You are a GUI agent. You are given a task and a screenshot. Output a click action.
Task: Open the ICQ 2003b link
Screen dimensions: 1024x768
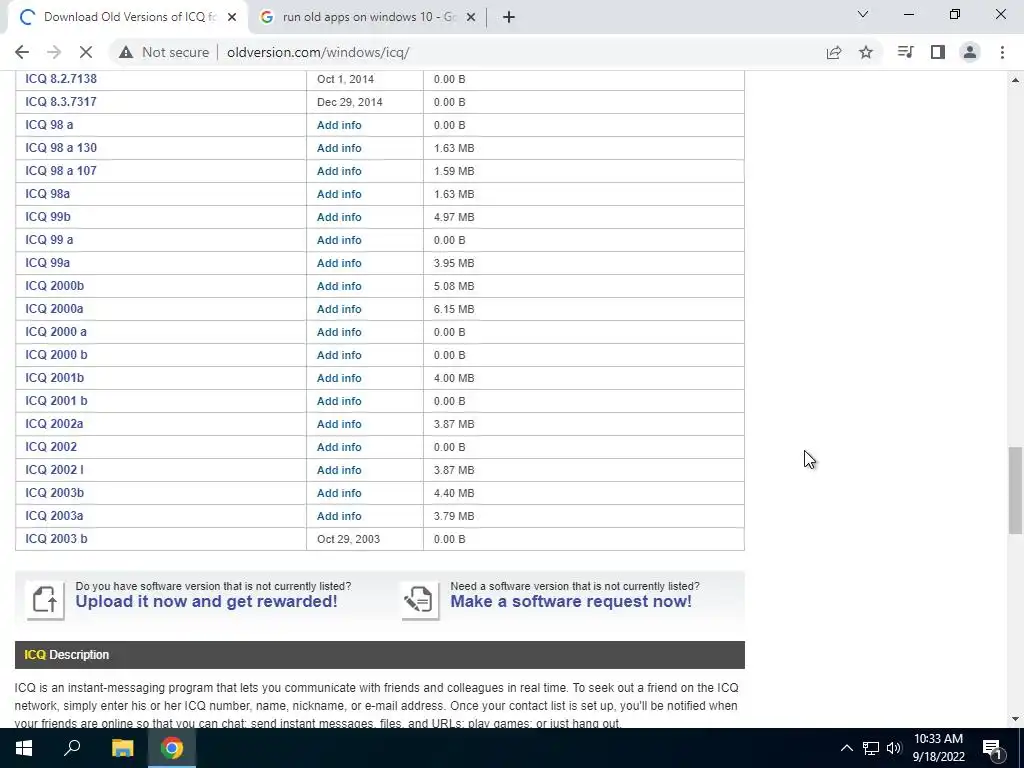click(54, 493)
